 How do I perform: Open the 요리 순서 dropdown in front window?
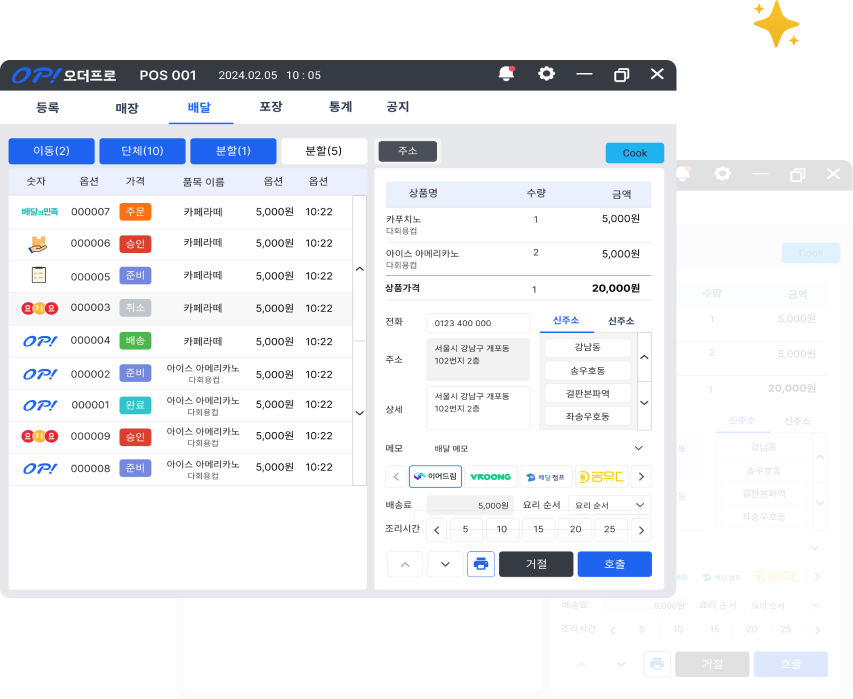609,506
